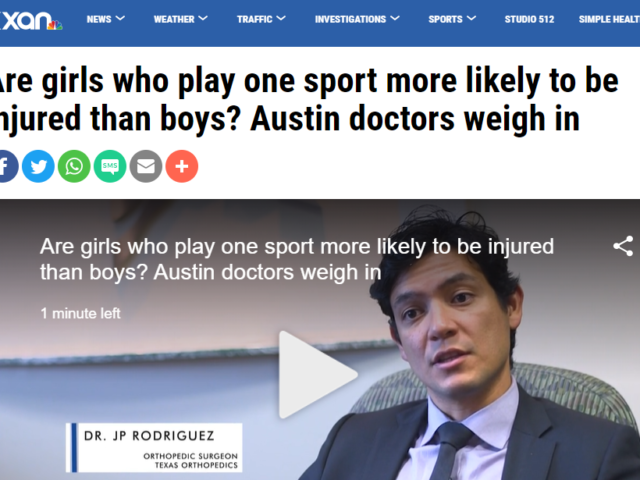This screenshot has height=480, width=640.
Task: Expand the Traffic dropdown chevron
Action: pyautogui.click(x=281, y=18)
